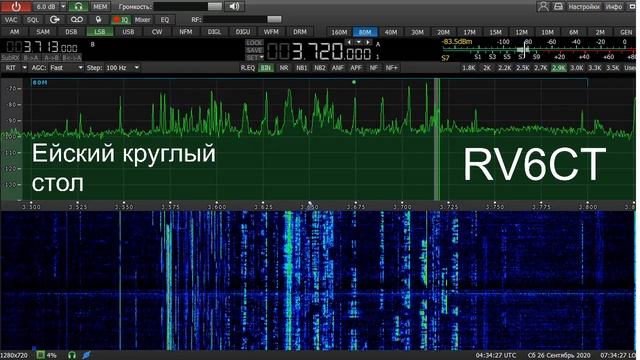Screen dimensions: 640x360
Task: Click the NF+ button
Action: (x=391, y=68)
